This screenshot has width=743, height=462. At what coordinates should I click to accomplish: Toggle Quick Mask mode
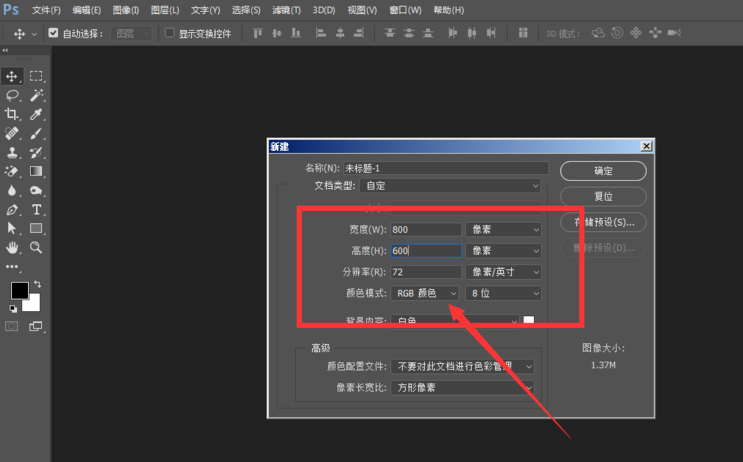point(12,326)
